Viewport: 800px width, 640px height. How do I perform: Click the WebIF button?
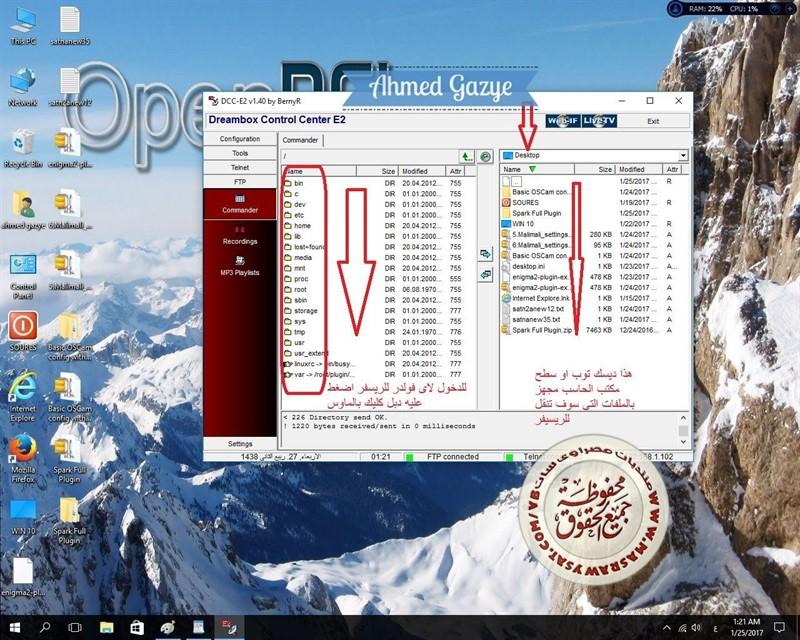563,121
